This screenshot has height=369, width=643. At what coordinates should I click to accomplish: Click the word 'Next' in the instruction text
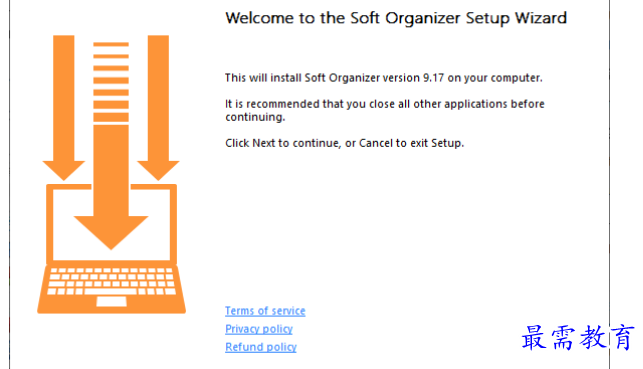coord(263,143)
